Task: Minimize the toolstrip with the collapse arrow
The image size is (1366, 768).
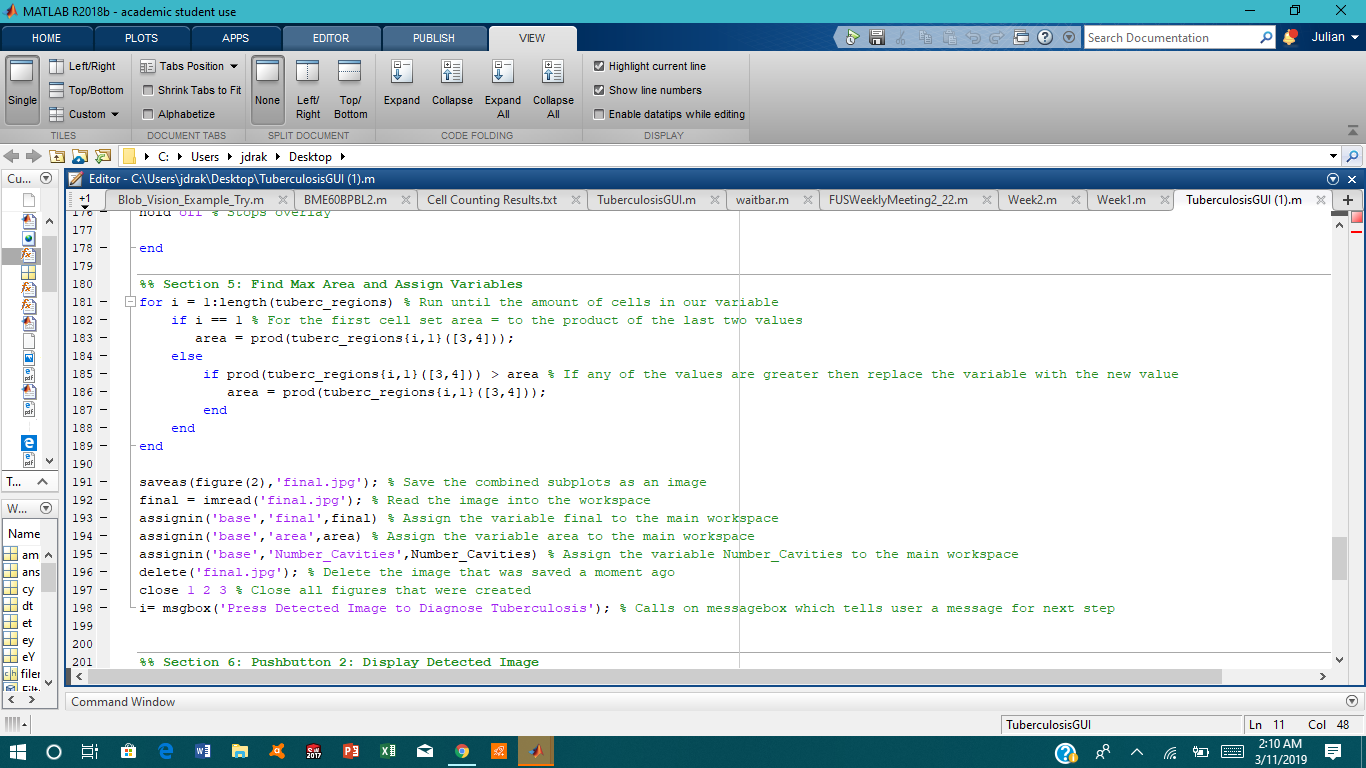Action: (1353, 130)
